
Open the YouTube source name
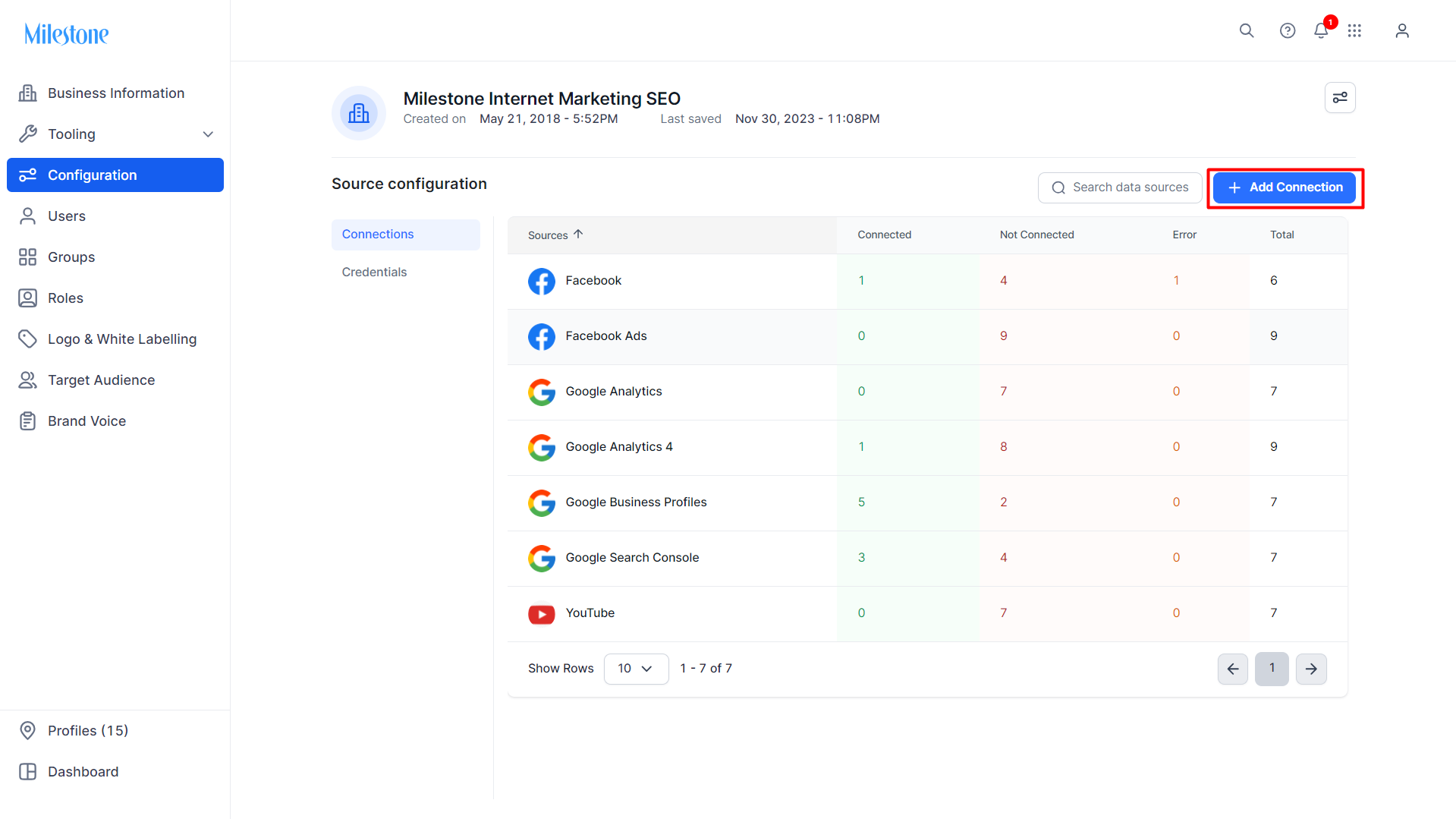[x=590, y=613]
